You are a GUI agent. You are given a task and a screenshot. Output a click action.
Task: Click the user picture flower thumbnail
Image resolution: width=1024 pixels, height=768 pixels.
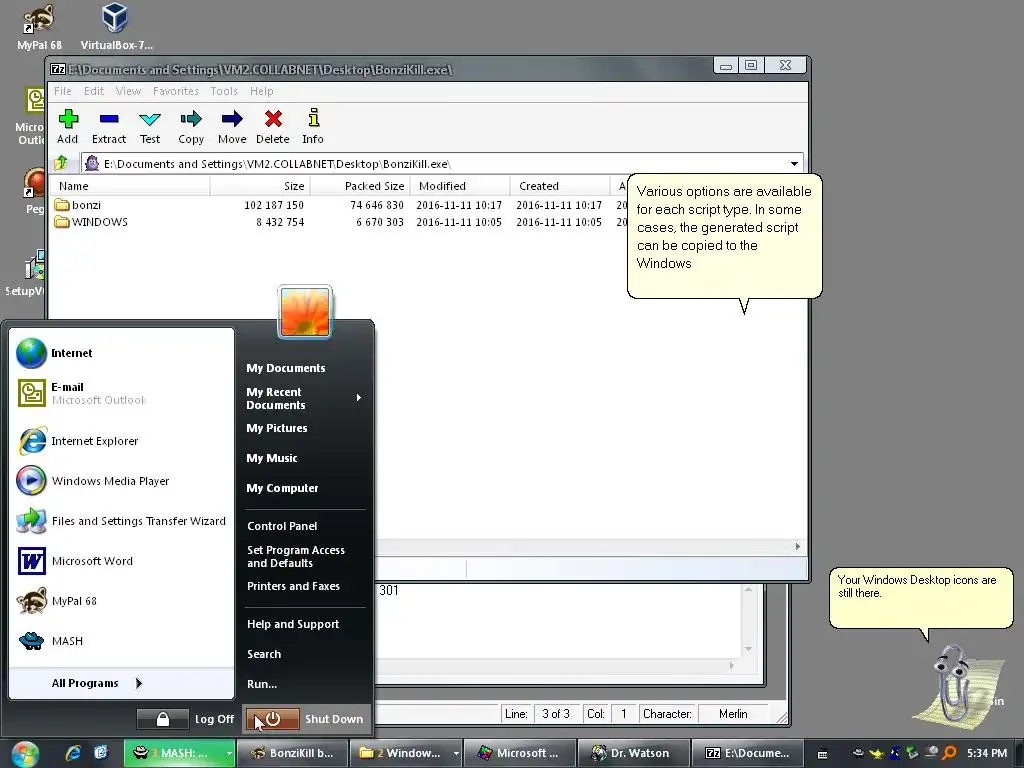pos(305,312)
